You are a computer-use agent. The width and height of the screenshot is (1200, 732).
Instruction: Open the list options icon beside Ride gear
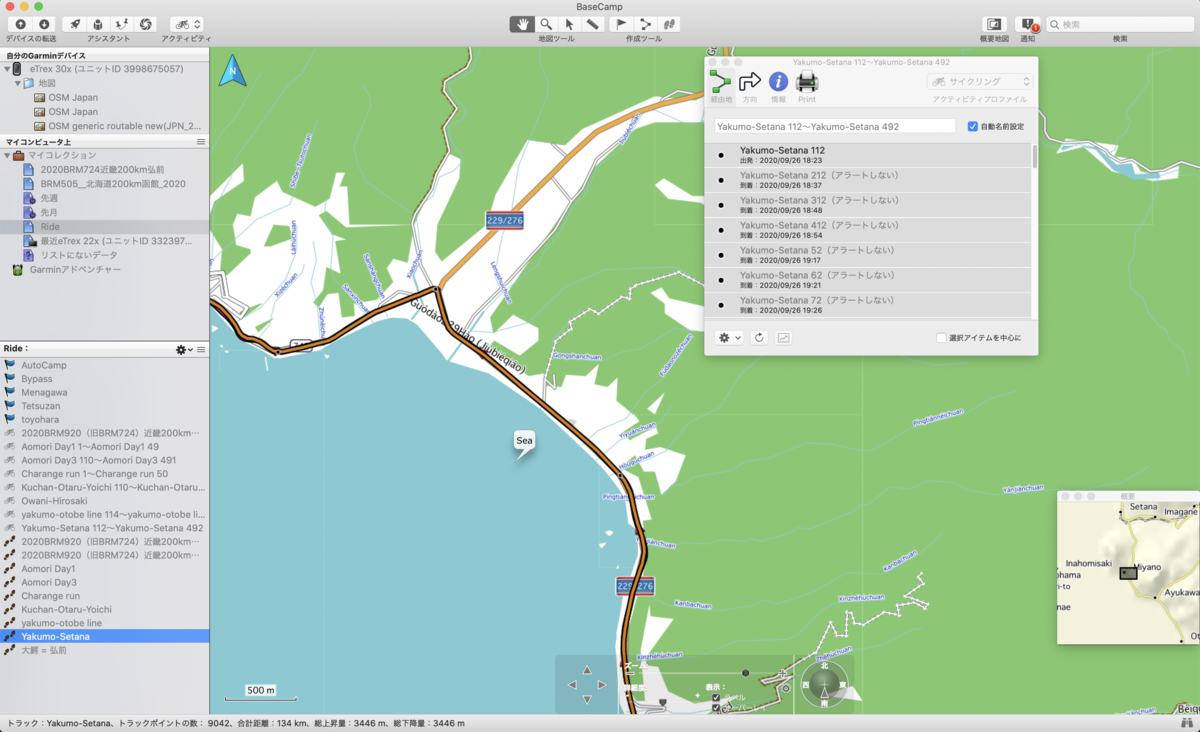click(201, 349)
